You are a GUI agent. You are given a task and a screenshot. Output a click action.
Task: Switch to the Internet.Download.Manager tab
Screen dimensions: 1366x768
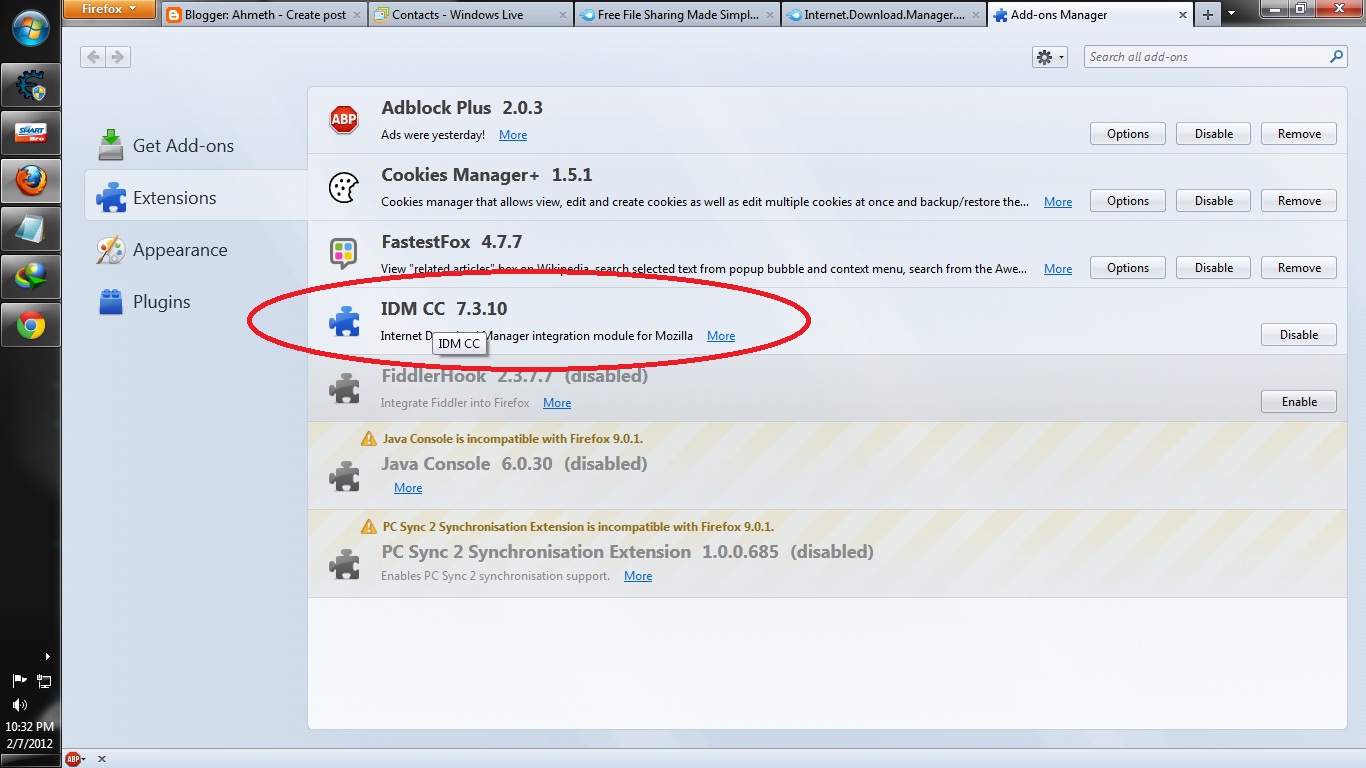[x=885, y=14]
